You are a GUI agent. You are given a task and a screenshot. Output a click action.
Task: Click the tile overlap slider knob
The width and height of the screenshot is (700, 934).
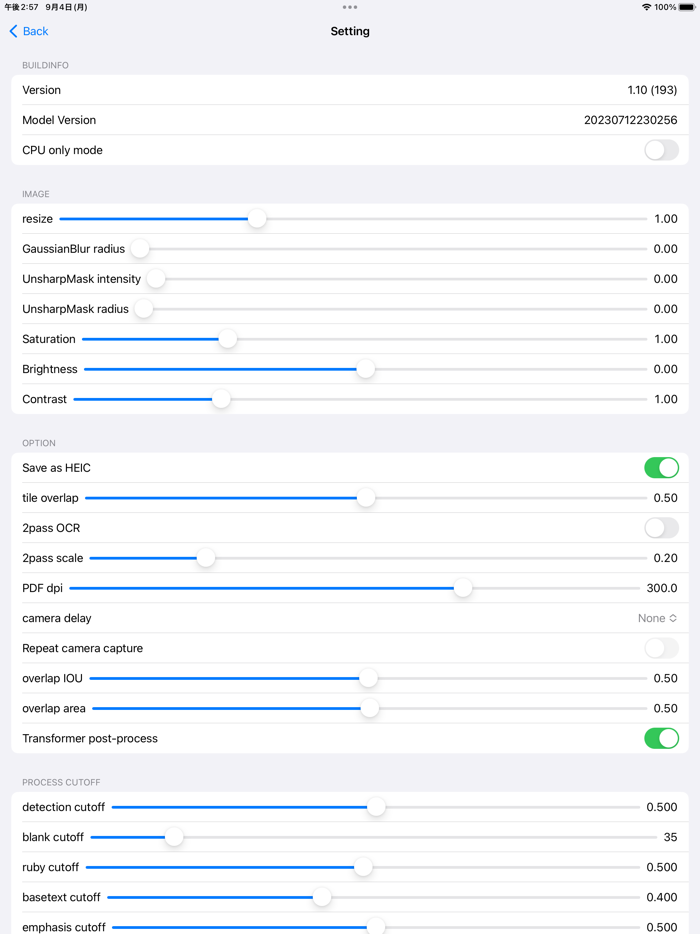pos(366,498)
